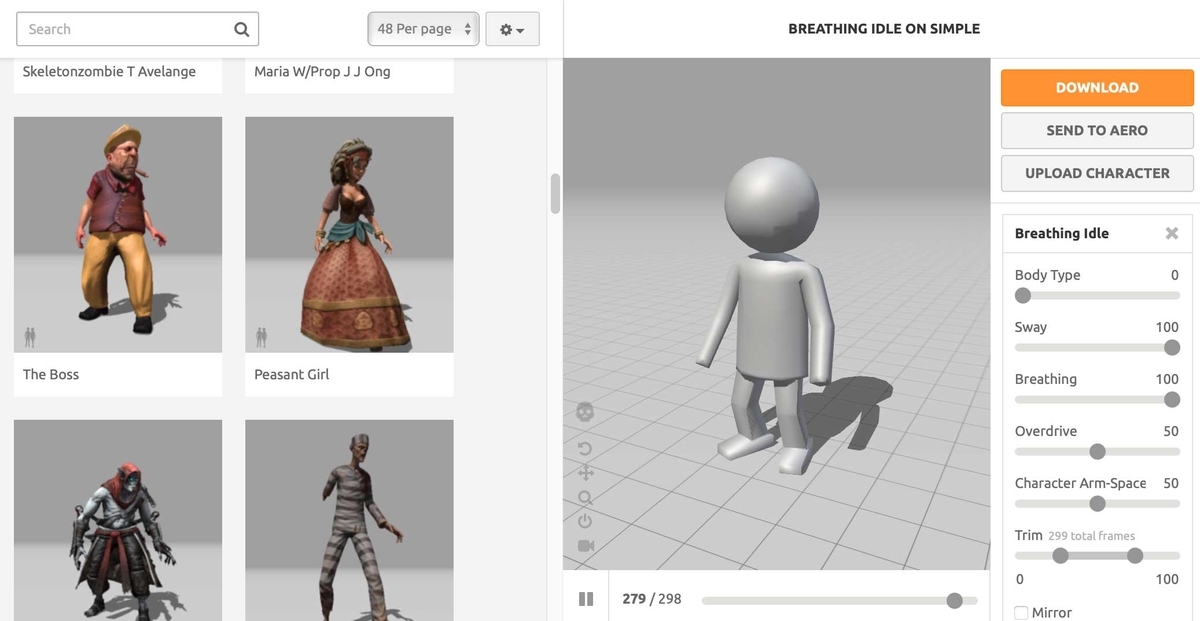Click the power reset icon in viewport
The height and width of the screenshot is (621, 1200).
tap(586, 521)
